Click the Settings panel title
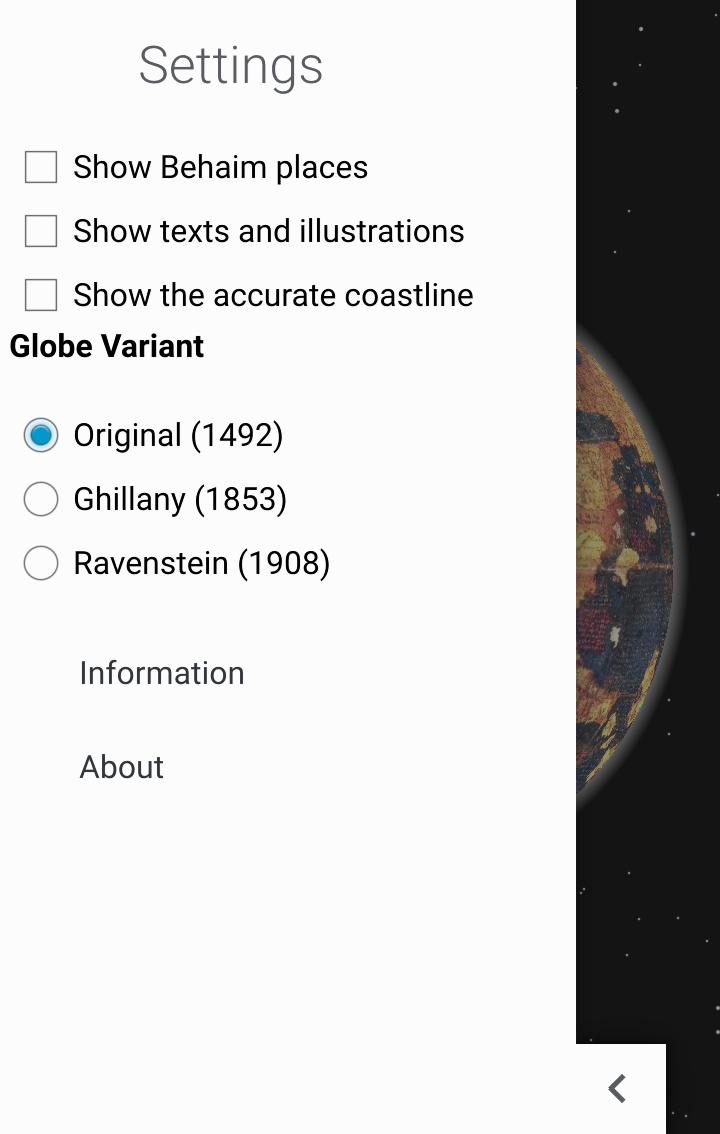The image size is (720, 1134). point(231,66)
